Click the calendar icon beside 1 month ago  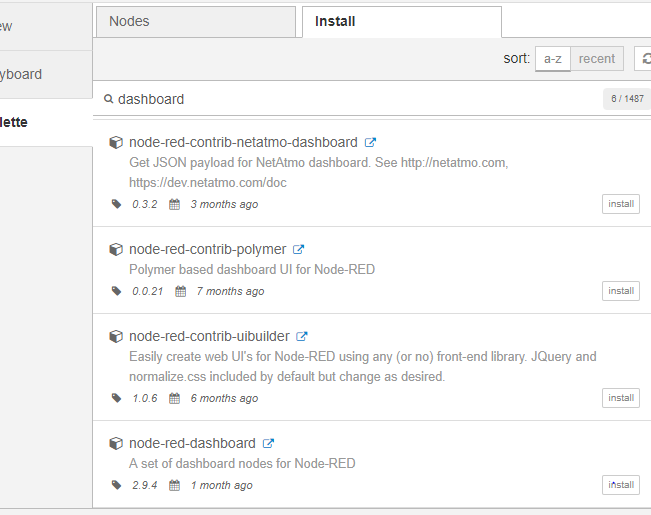coord(174,485)
